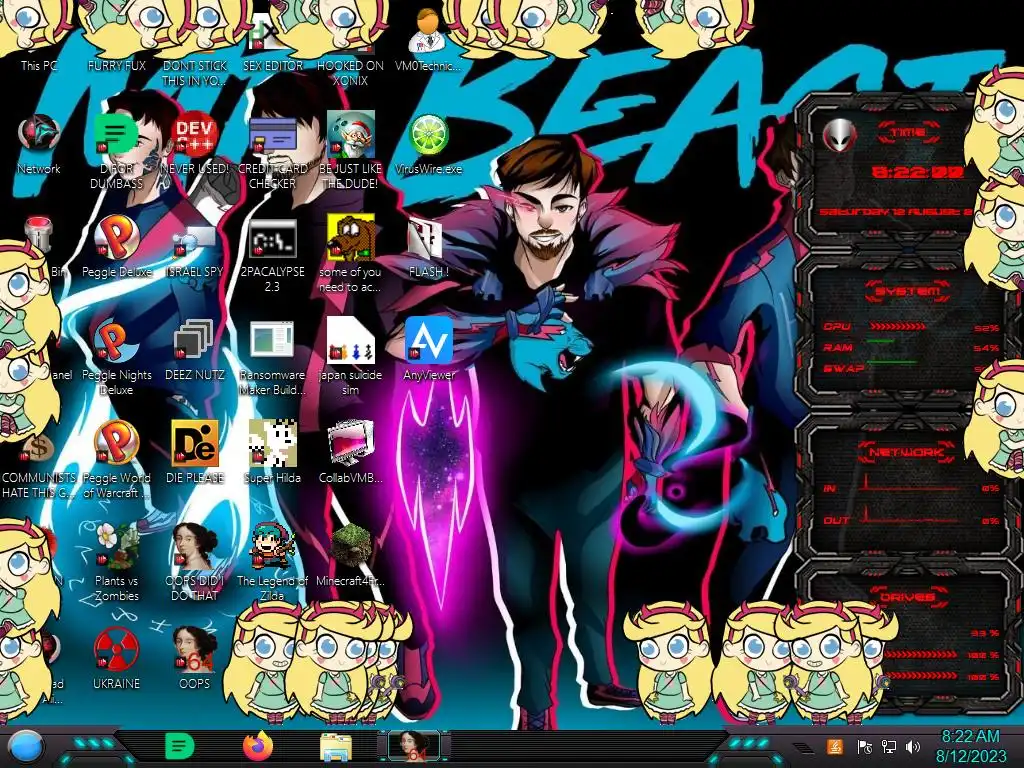Screen dimensions: 1024x768
Task: Click the SYSTEM widget header
Action: click(907, 291)
